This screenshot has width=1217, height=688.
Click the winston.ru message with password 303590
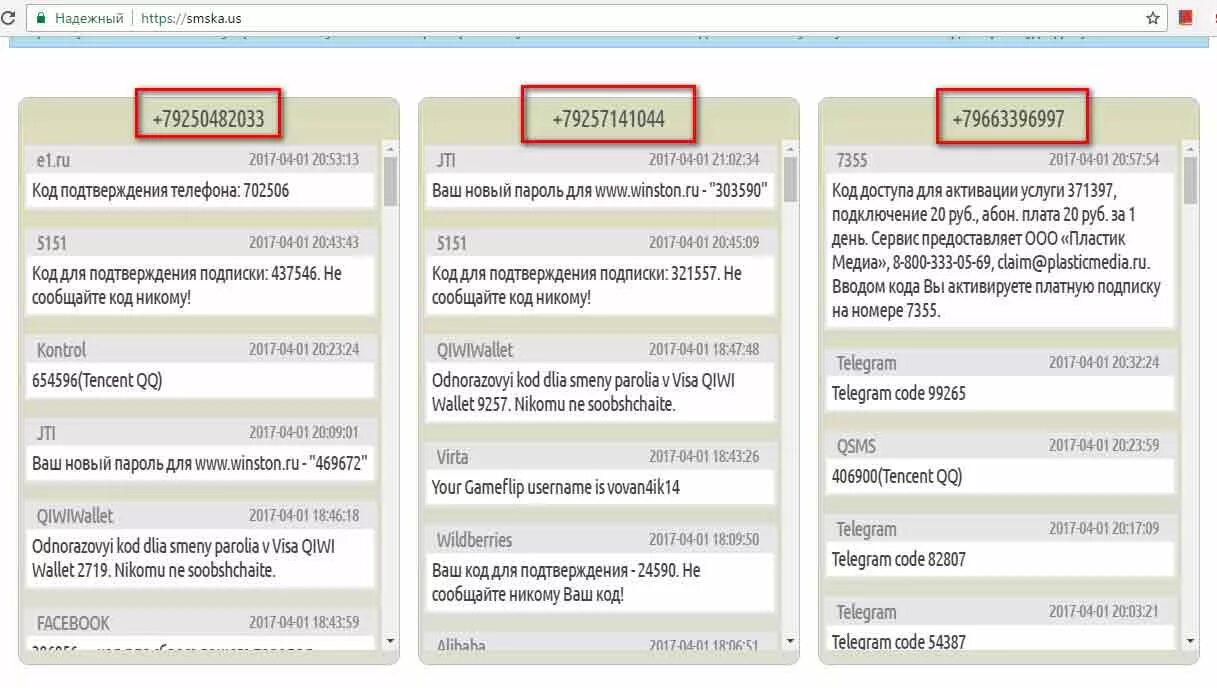pos(600,190)
